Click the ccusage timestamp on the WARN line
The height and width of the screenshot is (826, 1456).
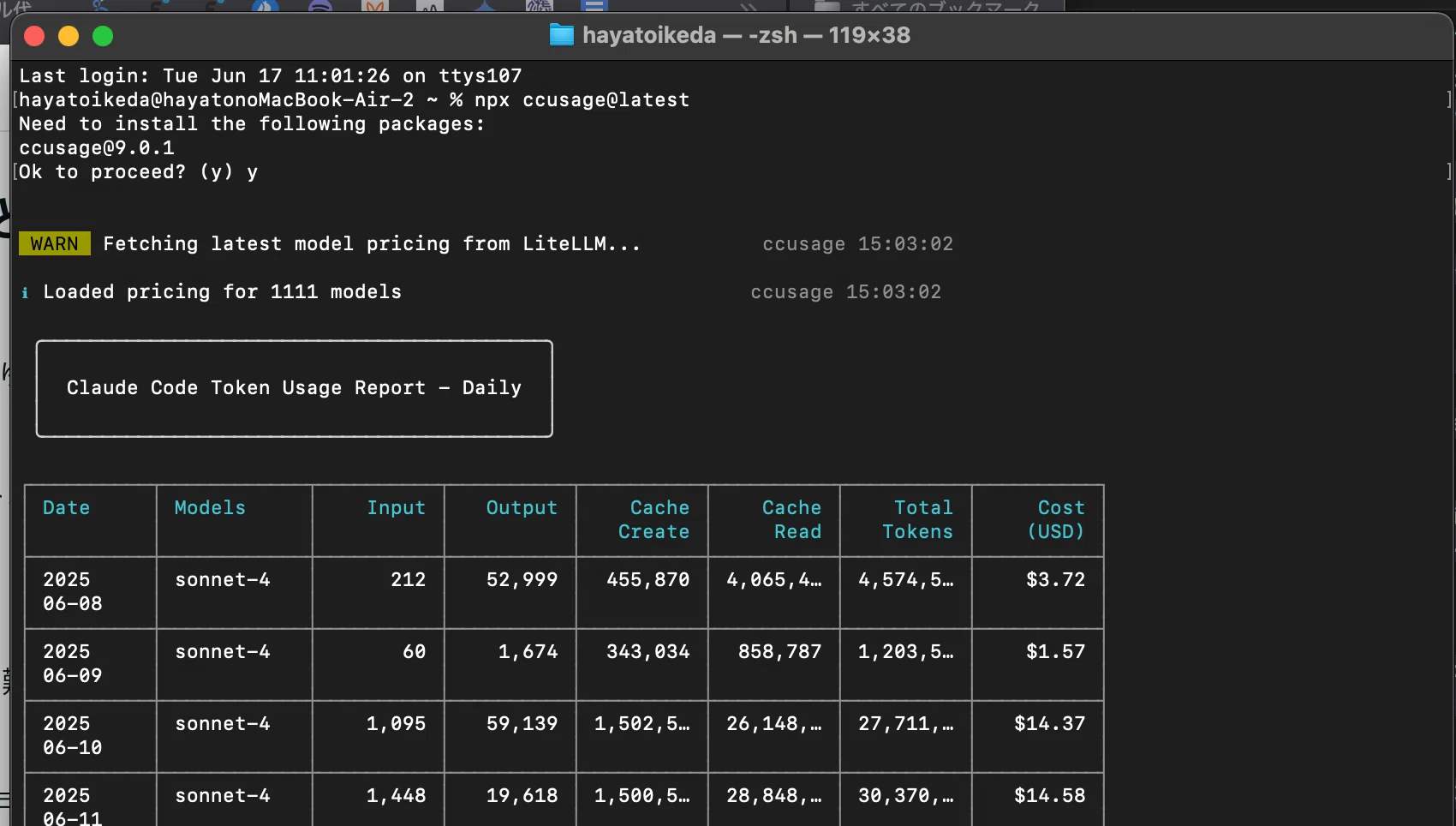click(858, 244)
